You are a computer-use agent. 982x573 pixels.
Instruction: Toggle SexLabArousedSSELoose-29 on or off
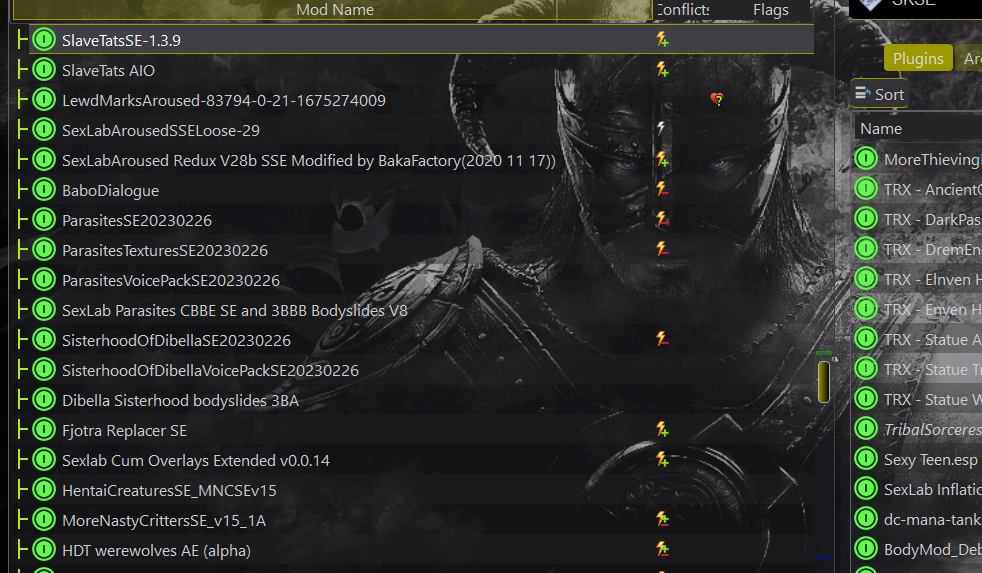point(44,130)
